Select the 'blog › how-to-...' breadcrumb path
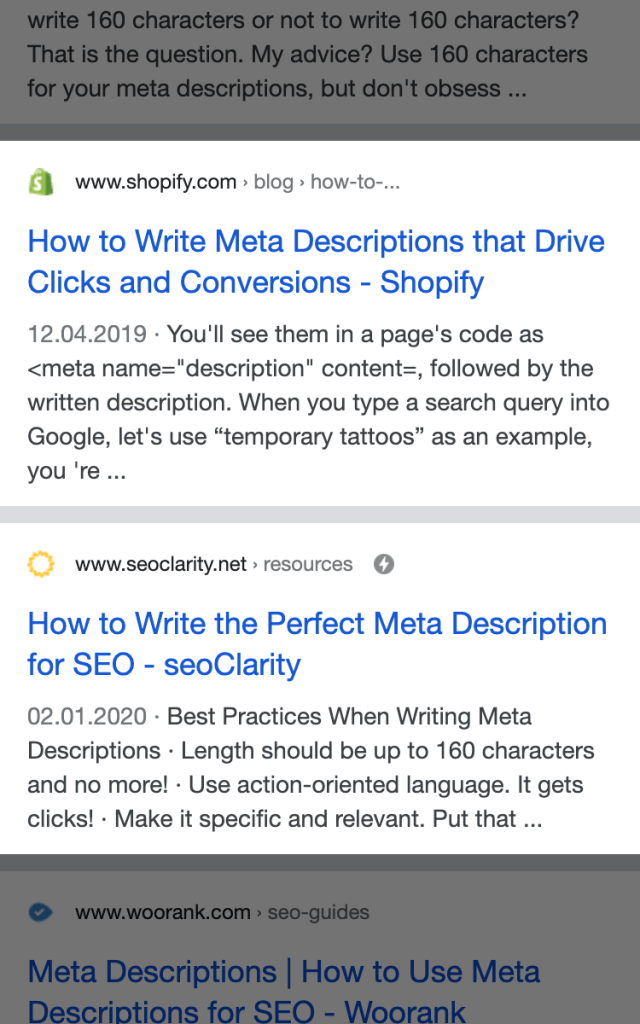 (x=327, y=182)
